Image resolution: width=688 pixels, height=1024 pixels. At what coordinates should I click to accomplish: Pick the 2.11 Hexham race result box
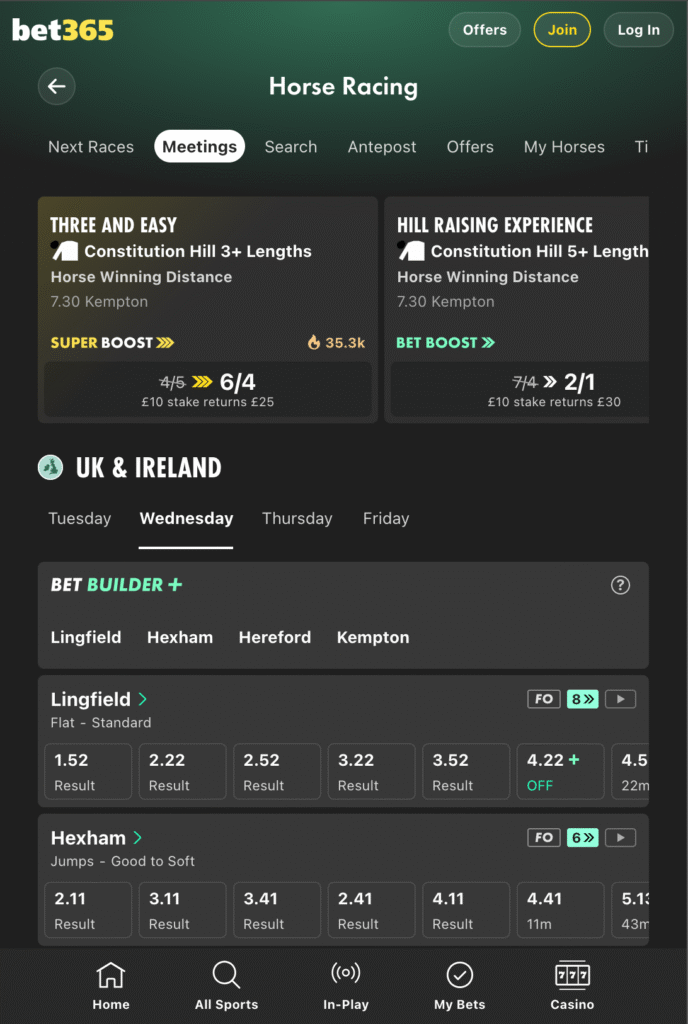click(x=87, y=910)
